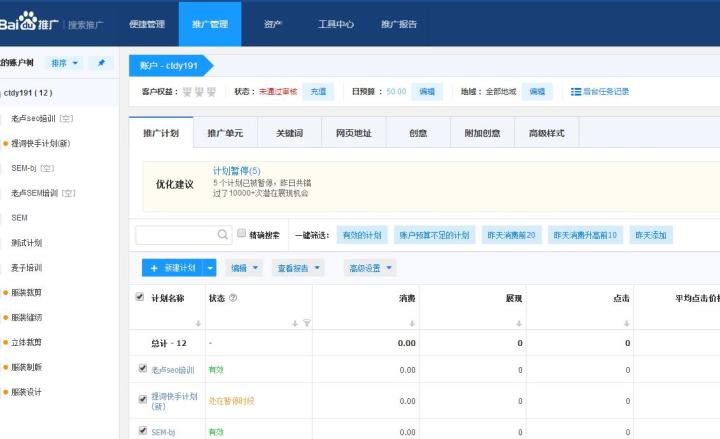Apply the 有效的计划 quick filter
Viewport: 720px width, 439px height.
[x=362, y=235]
